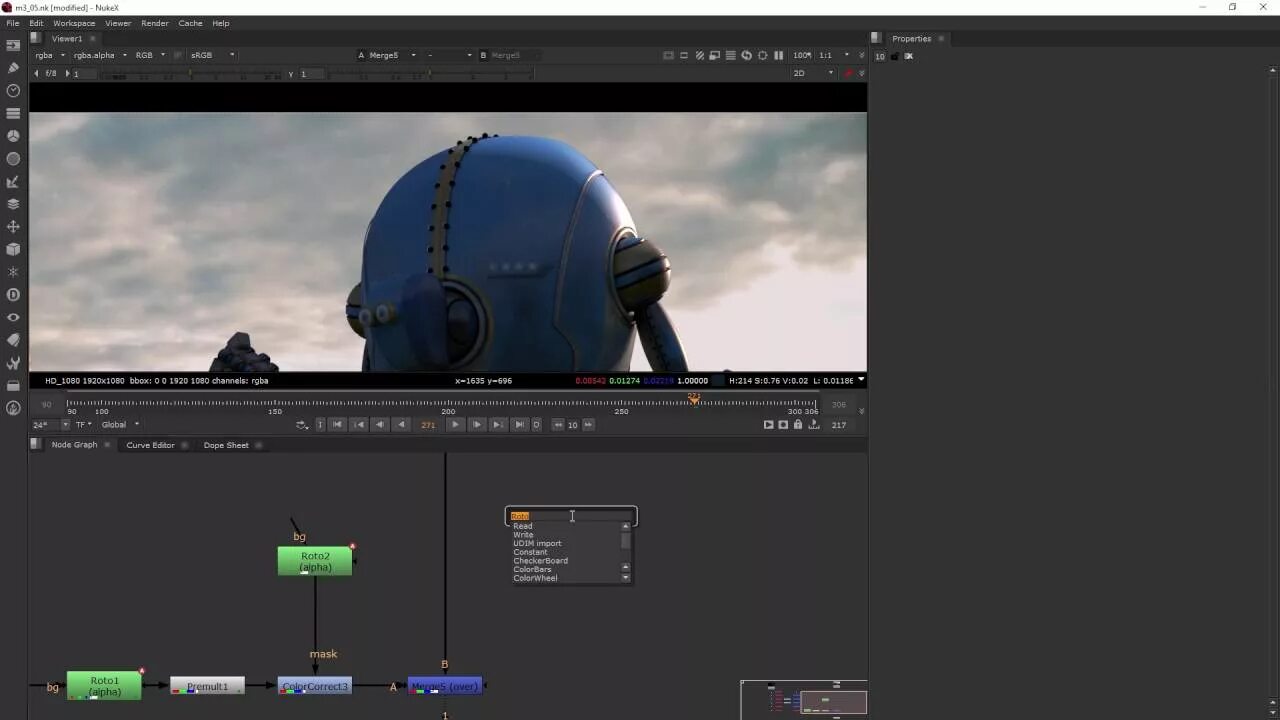Open the viewer composite mode dropdown
Image resolution: width=1280 pixels, height=720 pixels.
click(x=448, y=56)
